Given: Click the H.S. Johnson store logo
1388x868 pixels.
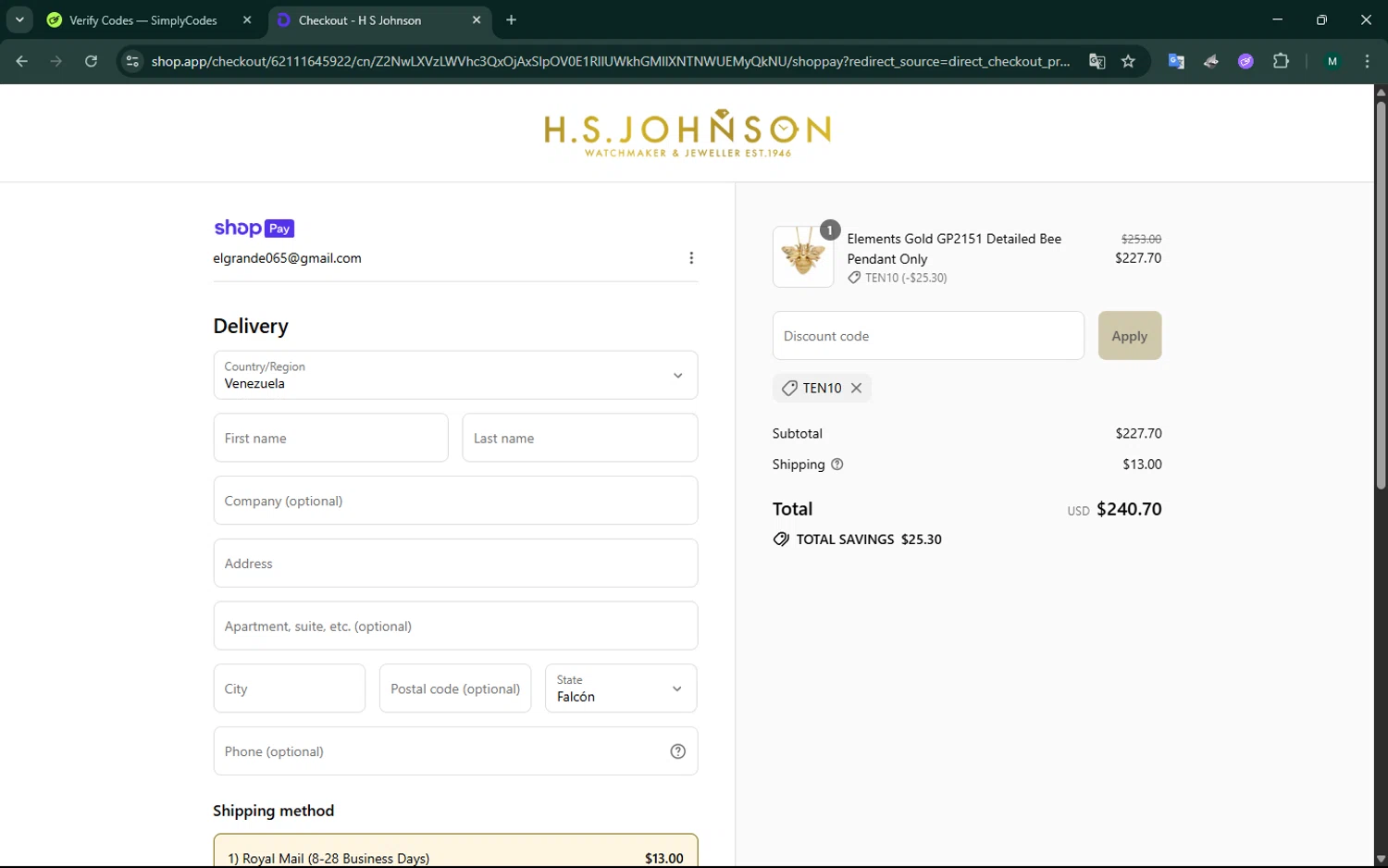Looking at the screenshot, I should 687,134.
